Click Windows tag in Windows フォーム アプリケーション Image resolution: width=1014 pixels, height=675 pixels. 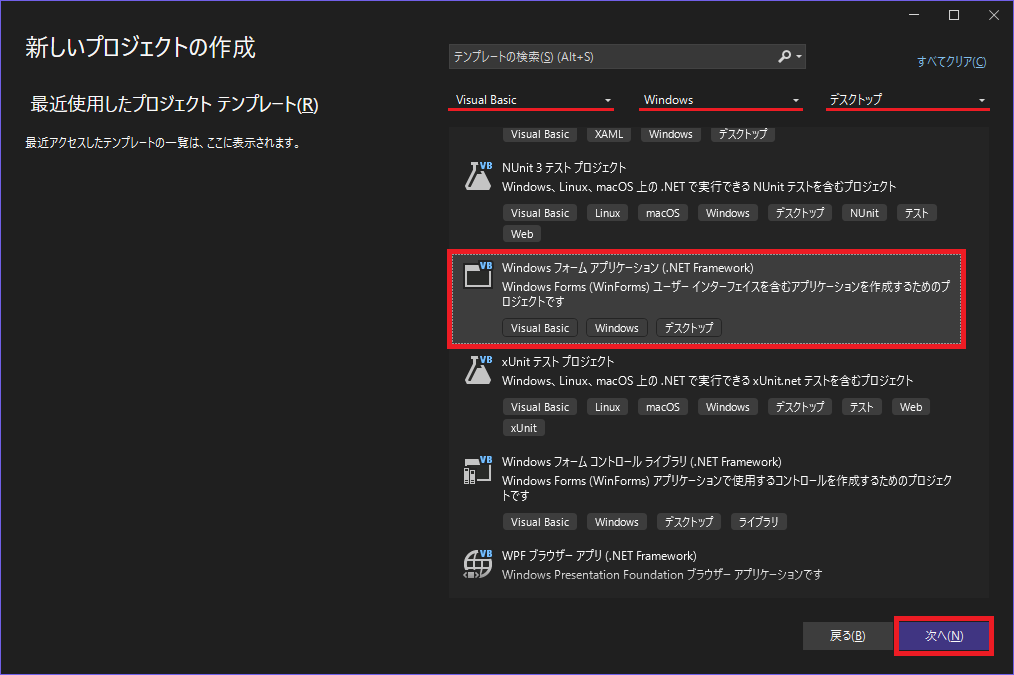click(x=616, y=328)
